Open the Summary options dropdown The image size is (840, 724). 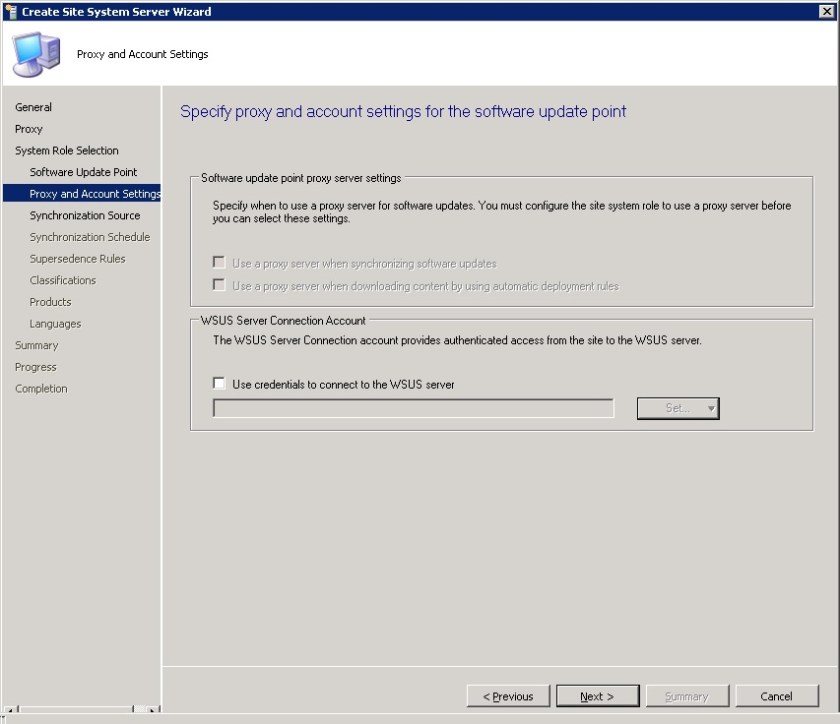[x=687, y=696]
